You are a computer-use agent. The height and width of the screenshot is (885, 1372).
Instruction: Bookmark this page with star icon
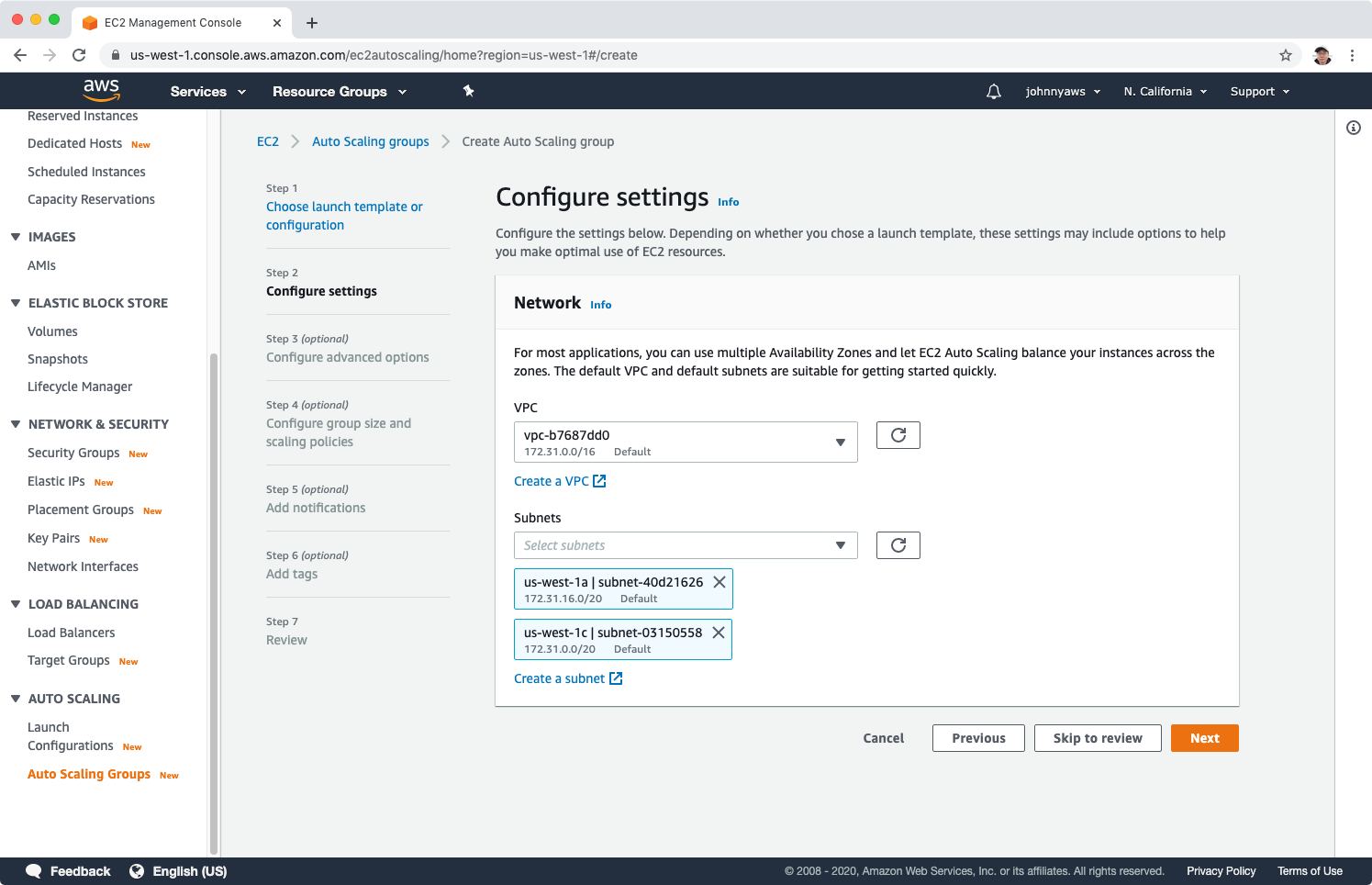point(1286,55)
